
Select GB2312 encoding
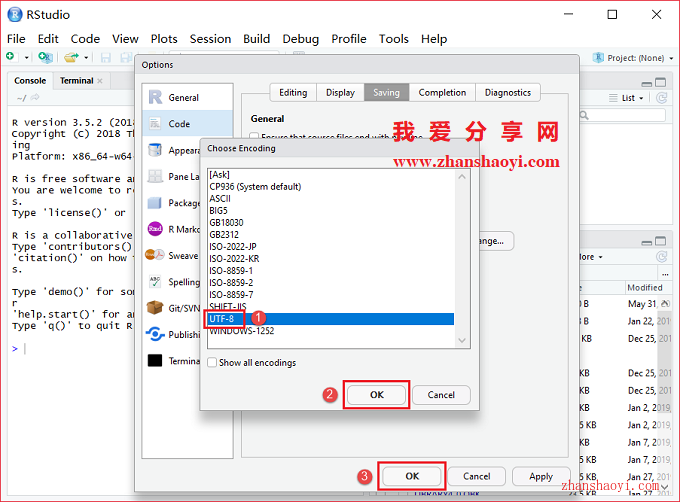click(331, 235)
